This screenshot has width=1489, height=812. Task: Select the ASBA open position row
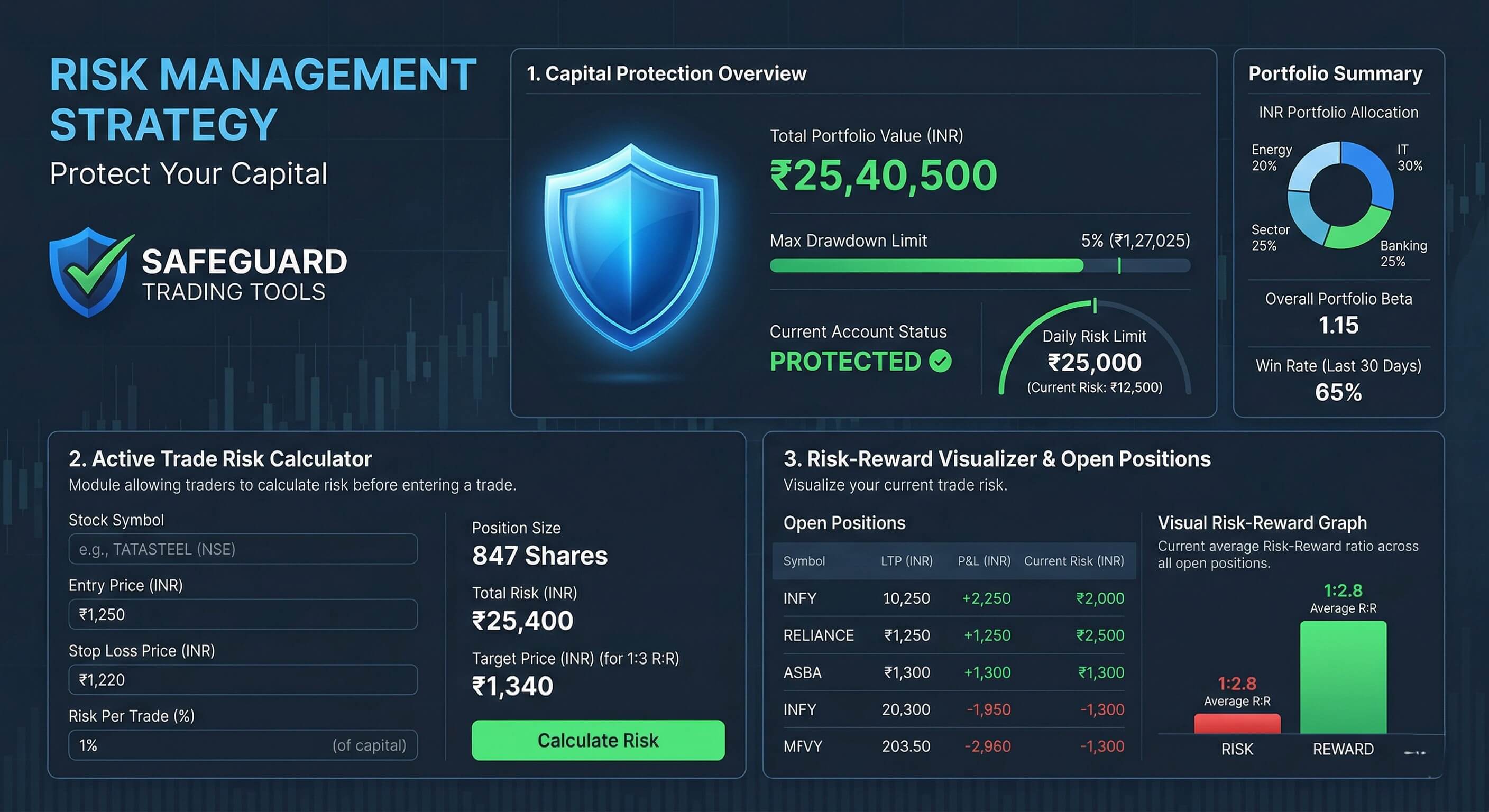coord(954,672)
